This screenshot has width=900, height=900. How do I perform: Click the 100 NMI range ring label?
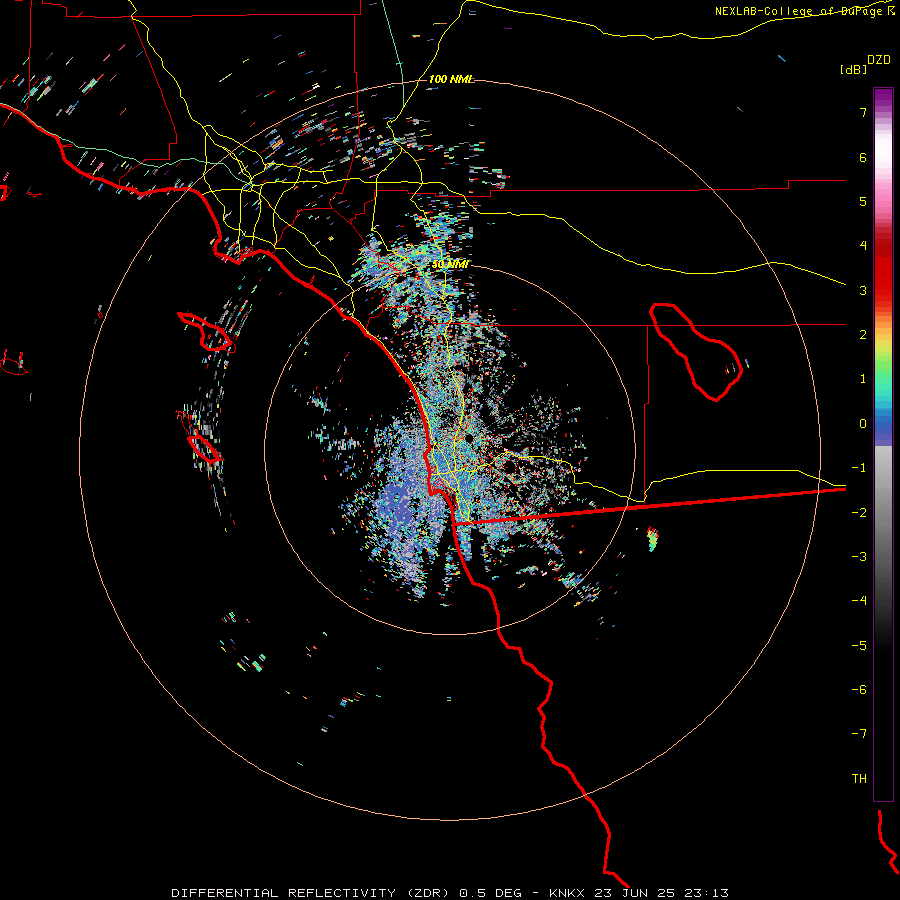451,79
